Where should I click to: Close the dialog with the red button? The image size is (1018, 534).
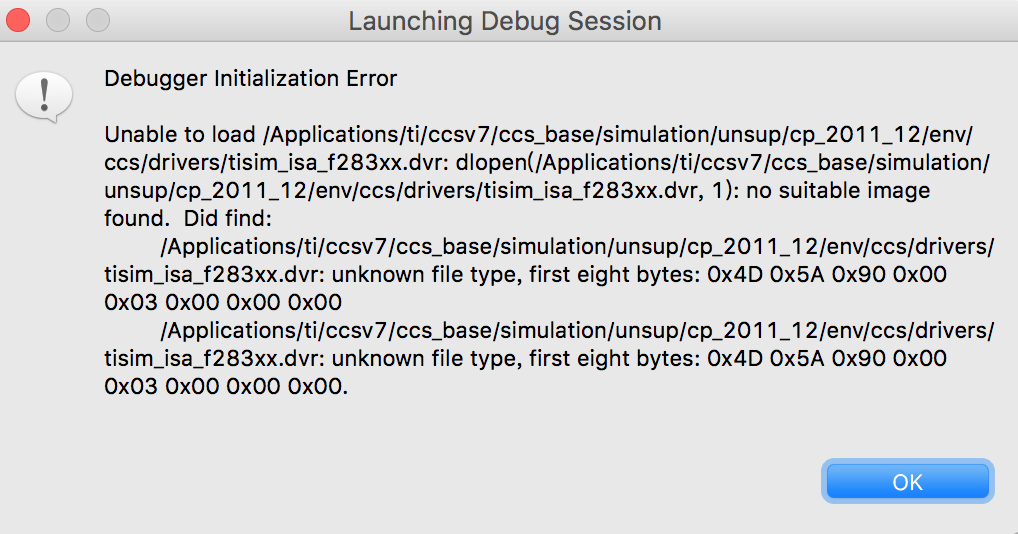click(20, 20)
